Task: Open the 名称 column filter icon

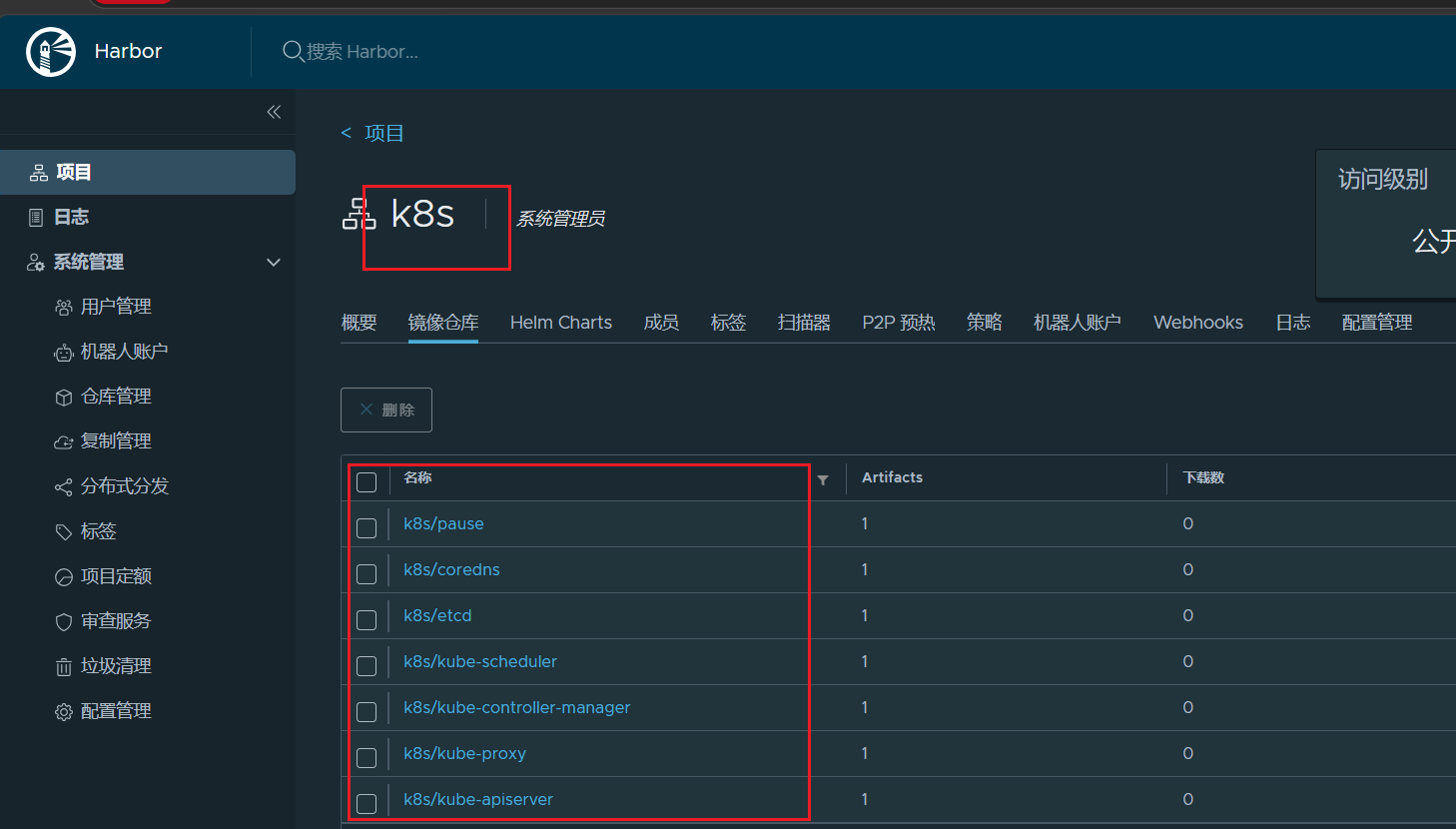Action: [823, 480]
